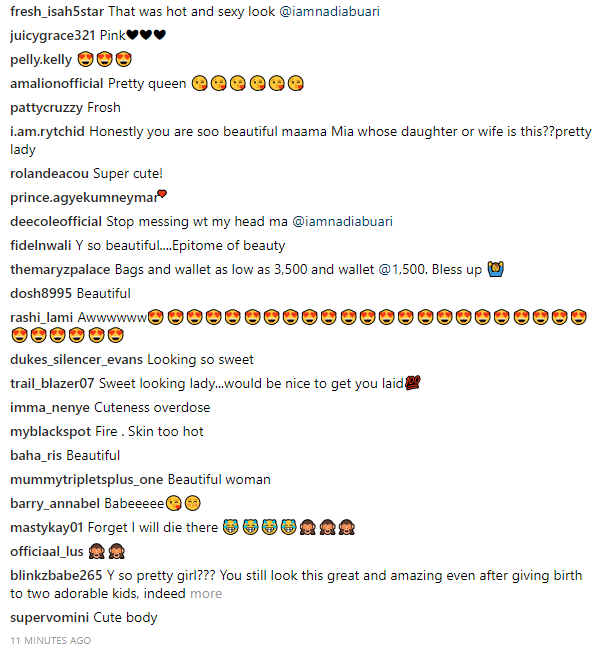
Task: Click the raised-hands emoji after "Bless up"
Action: click(x=495, y=270)
